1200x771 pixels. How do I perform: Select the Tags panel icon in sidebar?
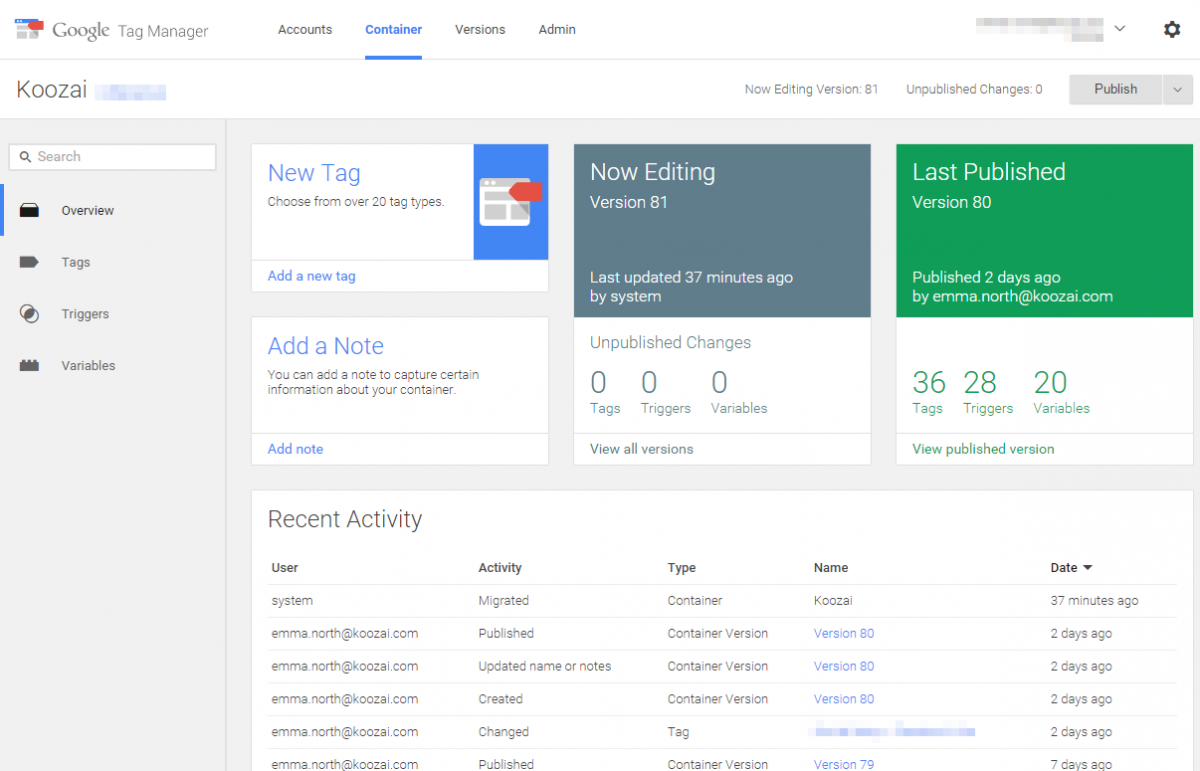click(x=31, y=261)
